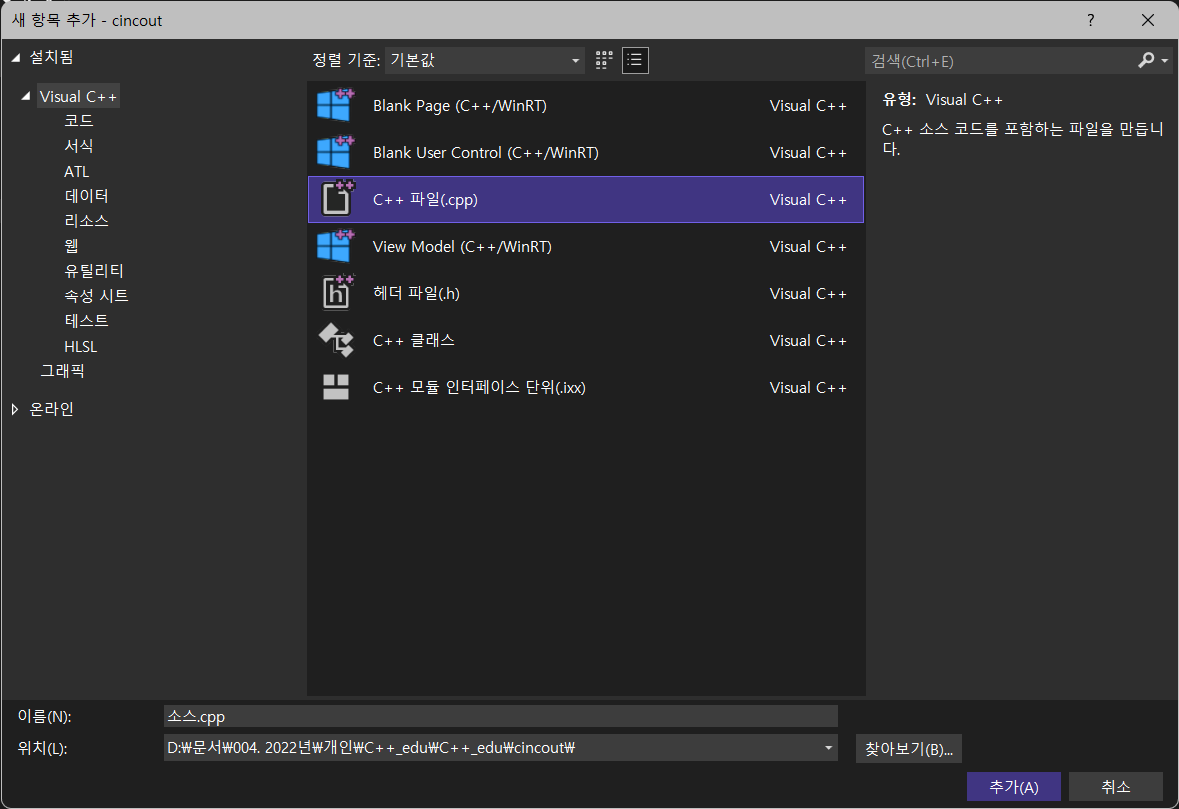Select the View Model (C++/WinRT) text
This screenshot has width=1179, height=809.
[x=462, y=247]
